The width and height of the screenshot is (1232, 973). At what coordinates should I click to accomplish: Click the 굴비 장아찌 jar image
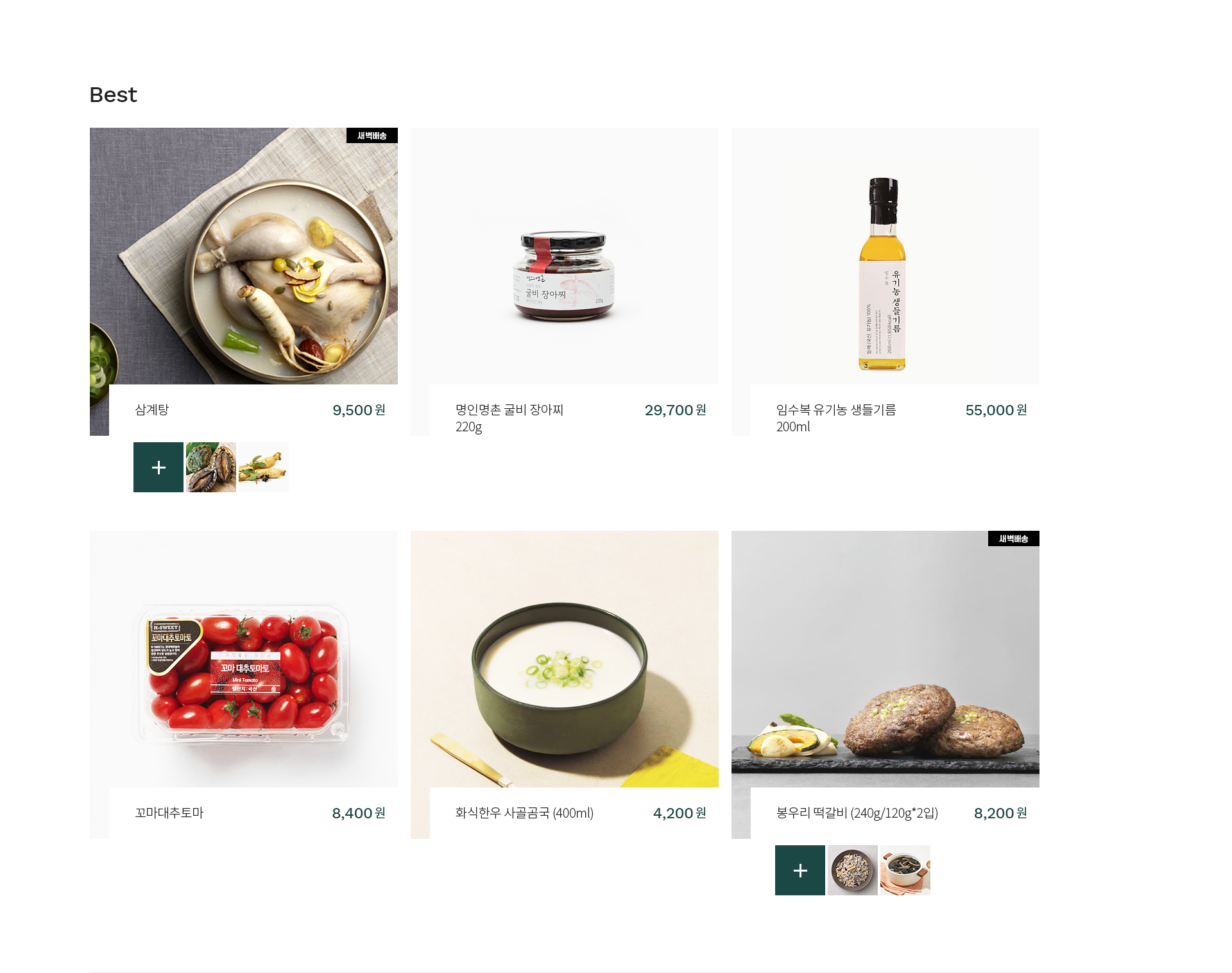tap(565, 256)
